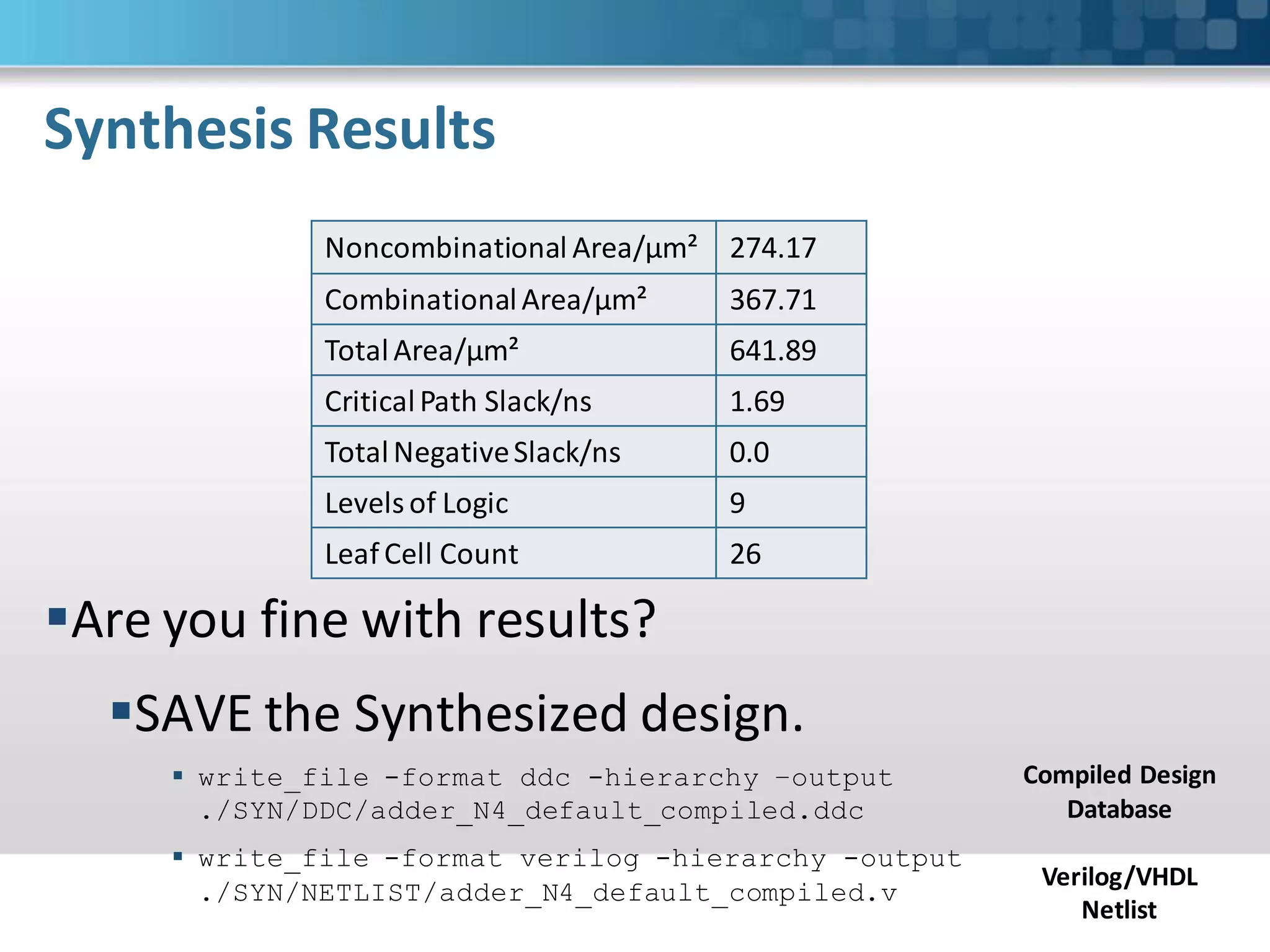
Task: Click the 26 leaf cell count value
Action: coord(745,554)
